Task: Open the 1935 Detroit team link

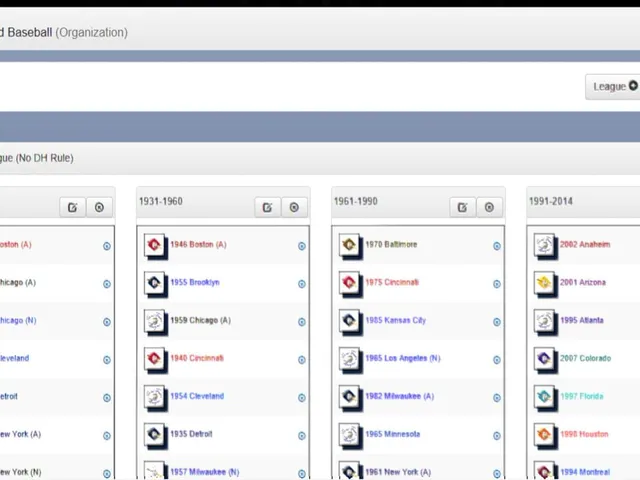Action: [x=191, y=434]
